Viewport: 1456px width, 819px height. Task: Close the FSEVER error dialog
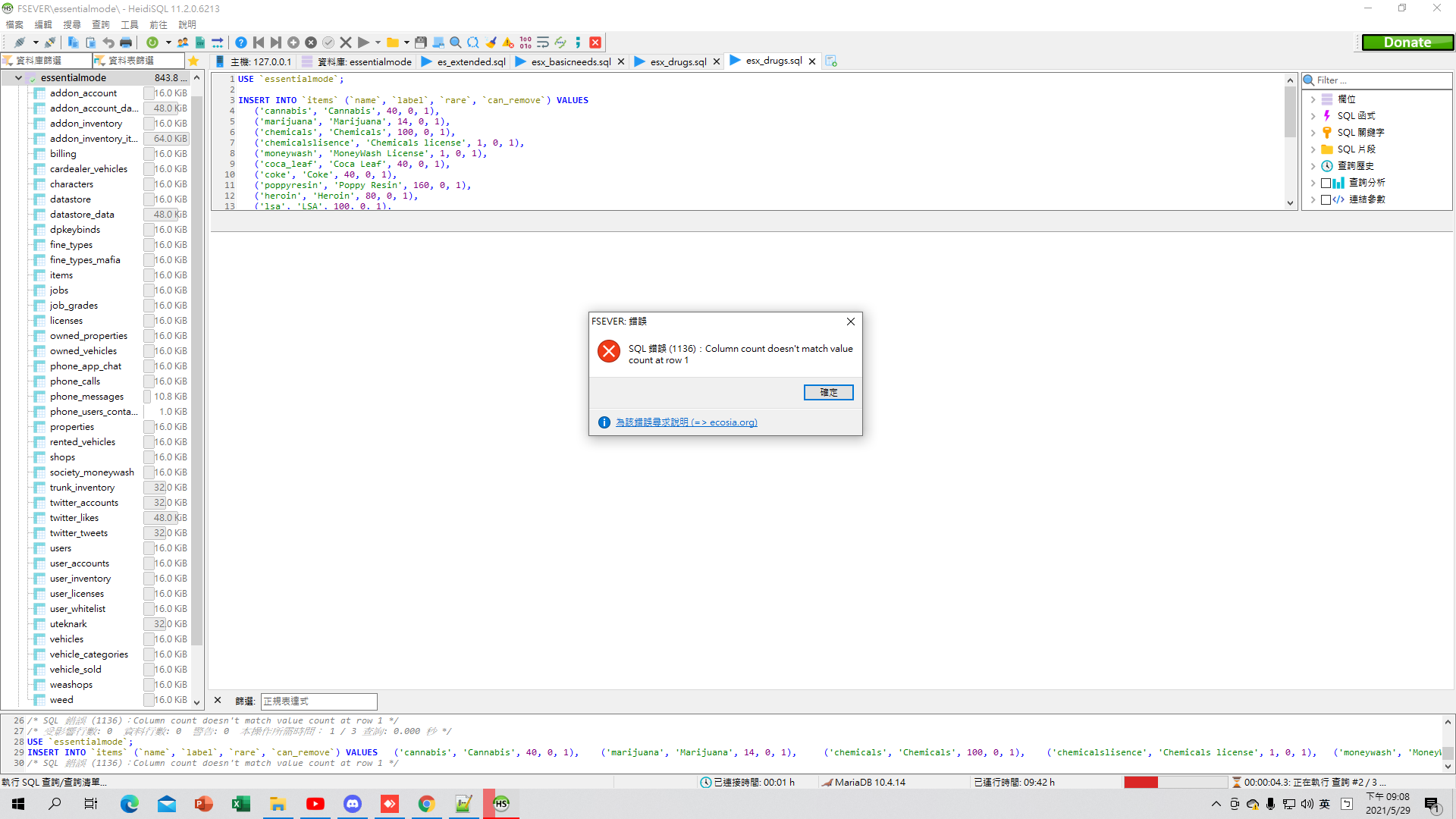(x=851, y=322)
